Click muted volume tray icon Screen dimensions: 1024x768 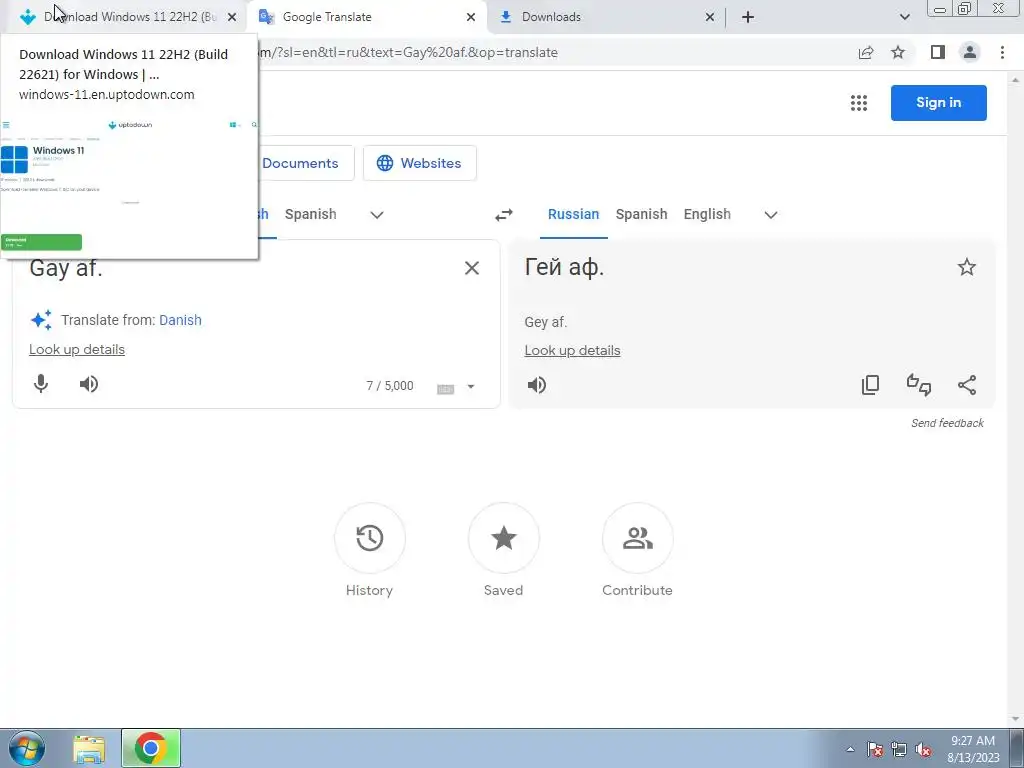pos(923,749)
